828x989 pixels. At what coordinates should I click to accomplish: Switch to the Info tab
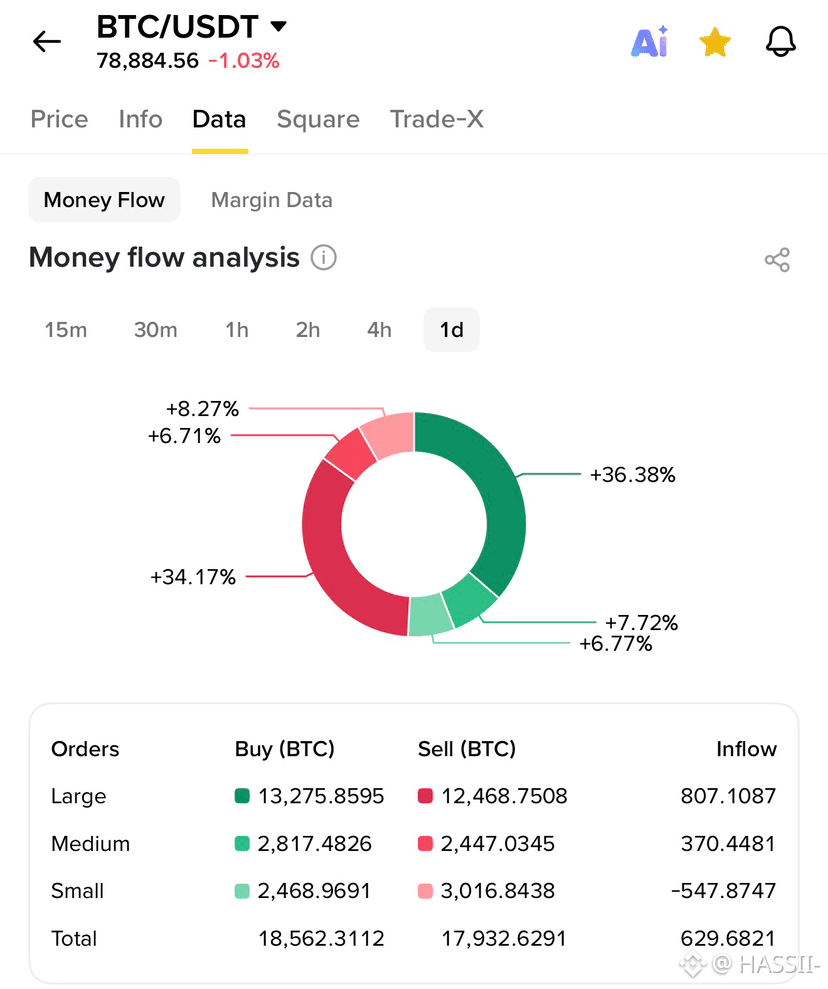point(141,119)
